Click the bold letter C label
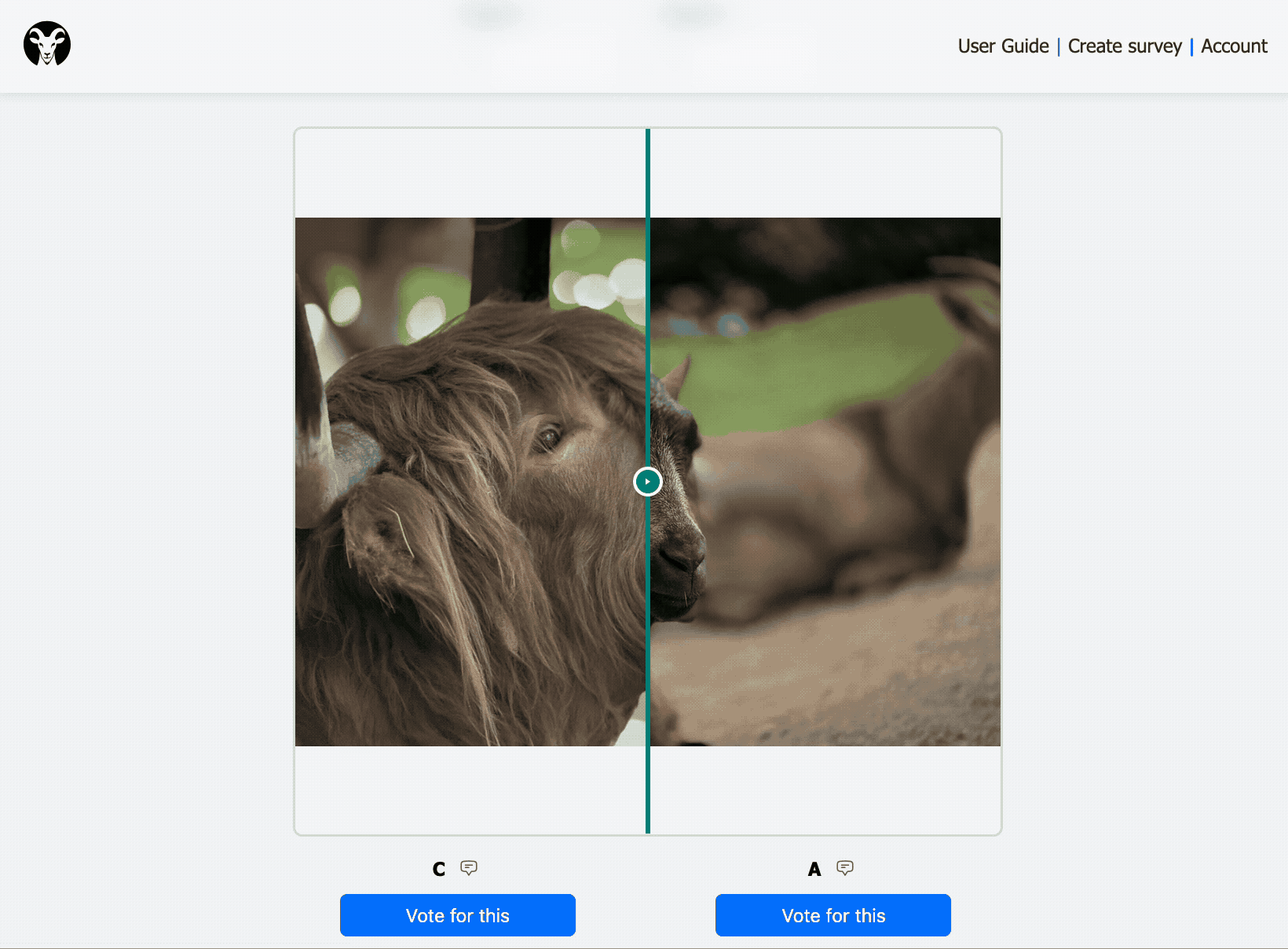This screenshot has width=1288, height=949. 439,869
